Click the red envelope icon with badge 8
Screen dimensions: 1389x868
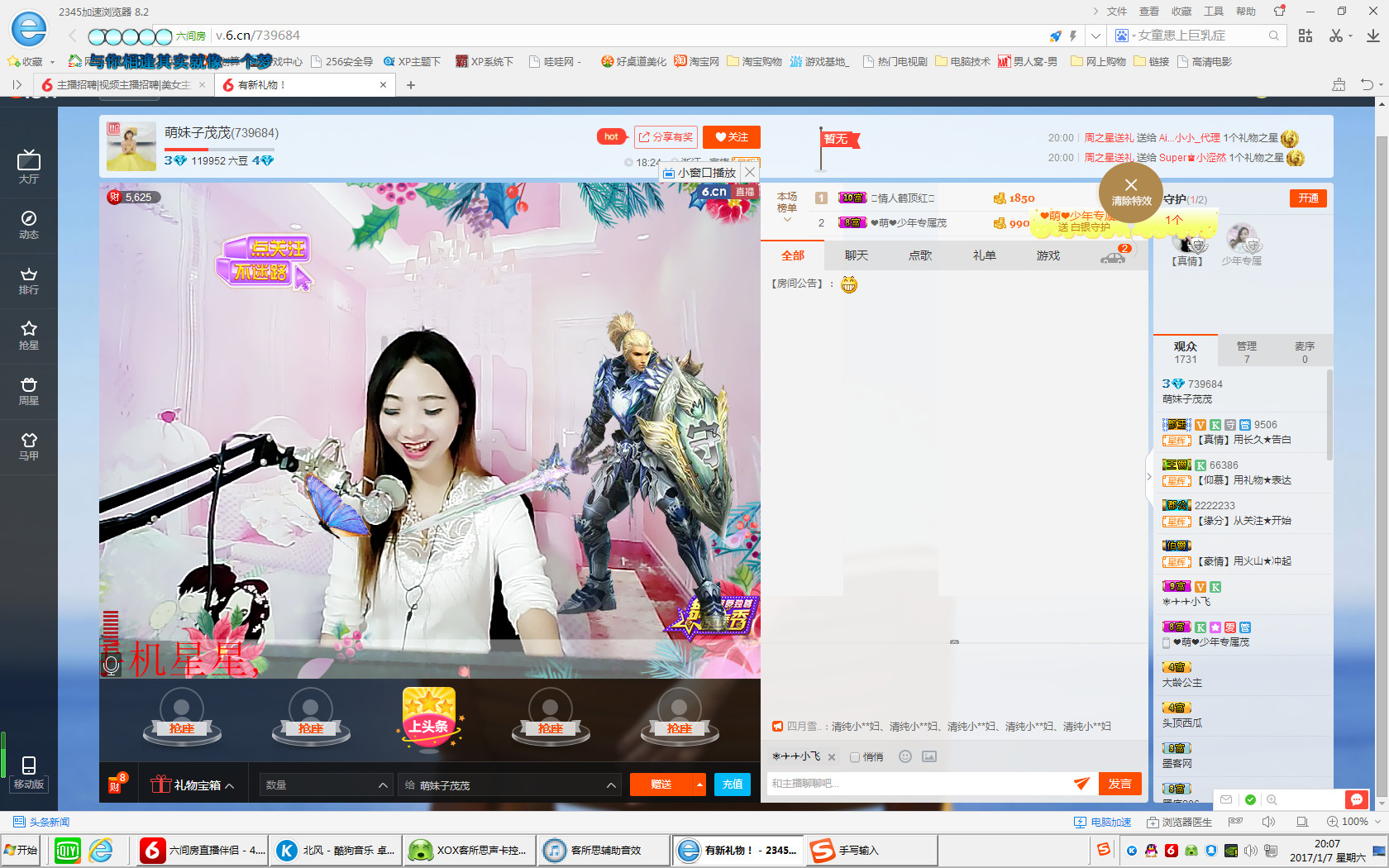(117, 783)
